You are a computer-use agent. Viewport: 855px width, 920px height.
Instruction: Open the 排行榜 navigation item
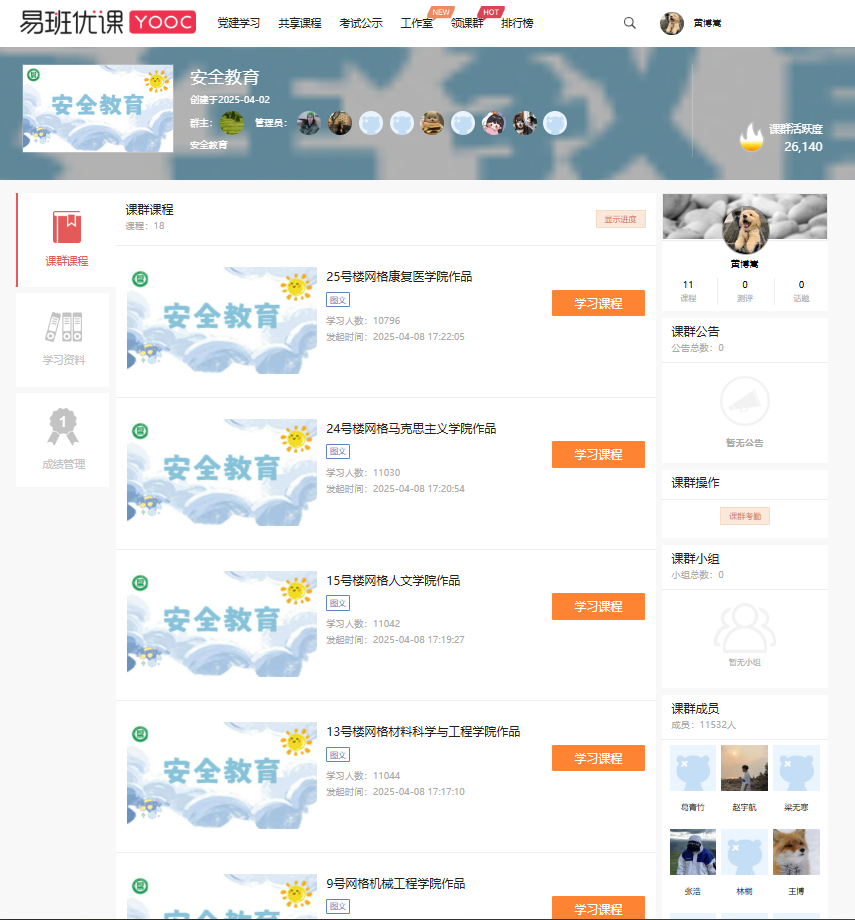517,23
